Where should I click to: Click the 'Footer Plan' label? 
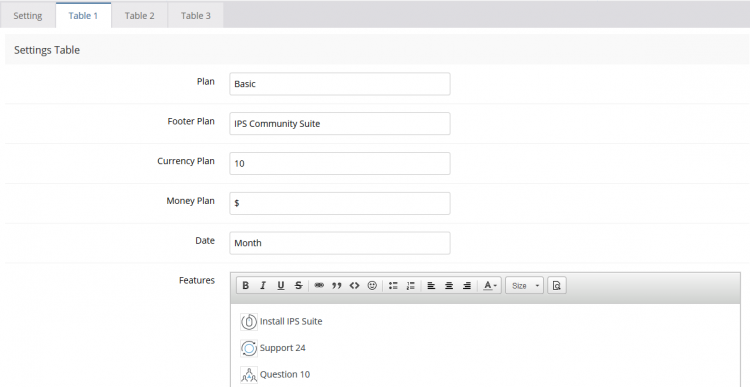point(191,122)
